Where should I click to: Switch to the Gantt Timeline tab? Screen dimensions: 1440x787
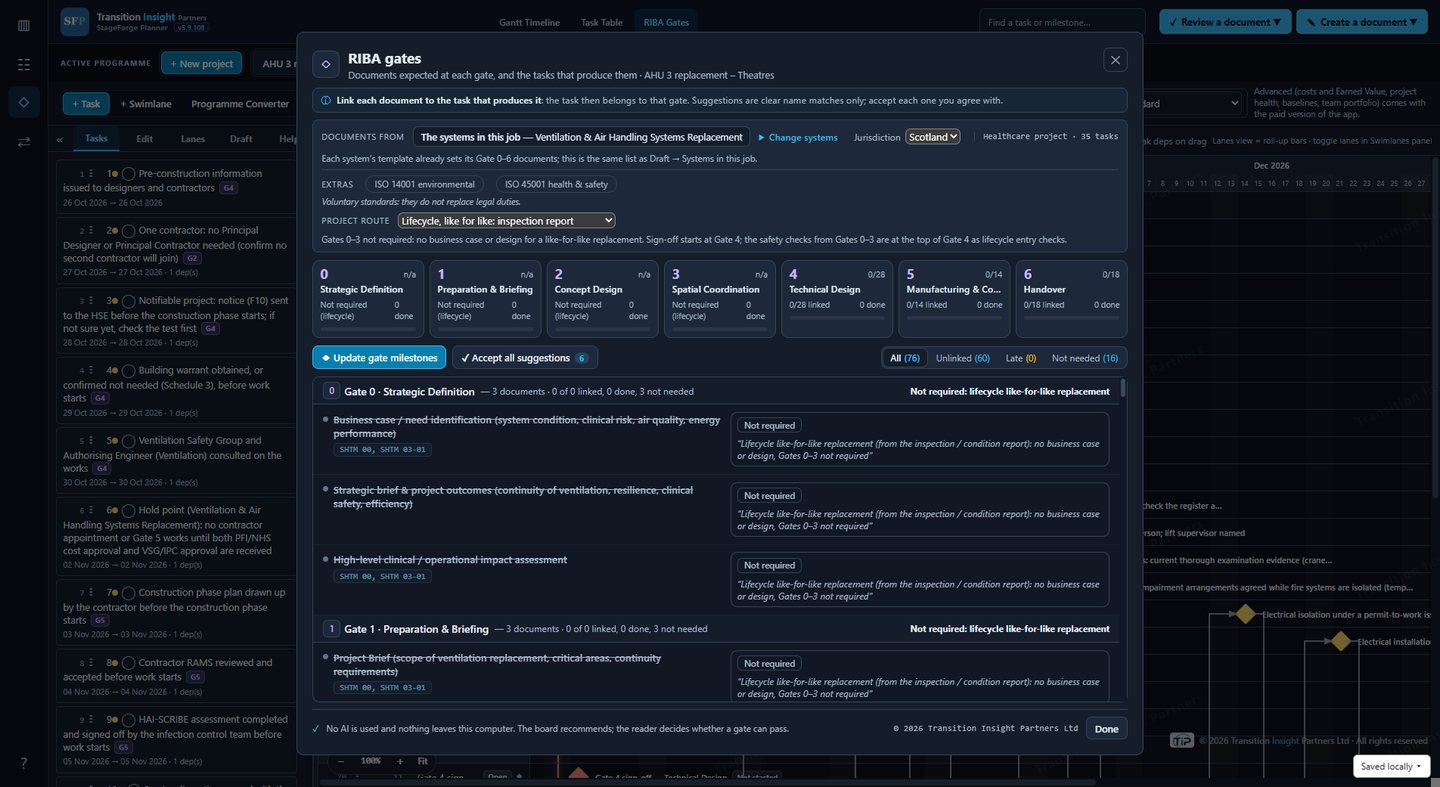coord(529,22)
